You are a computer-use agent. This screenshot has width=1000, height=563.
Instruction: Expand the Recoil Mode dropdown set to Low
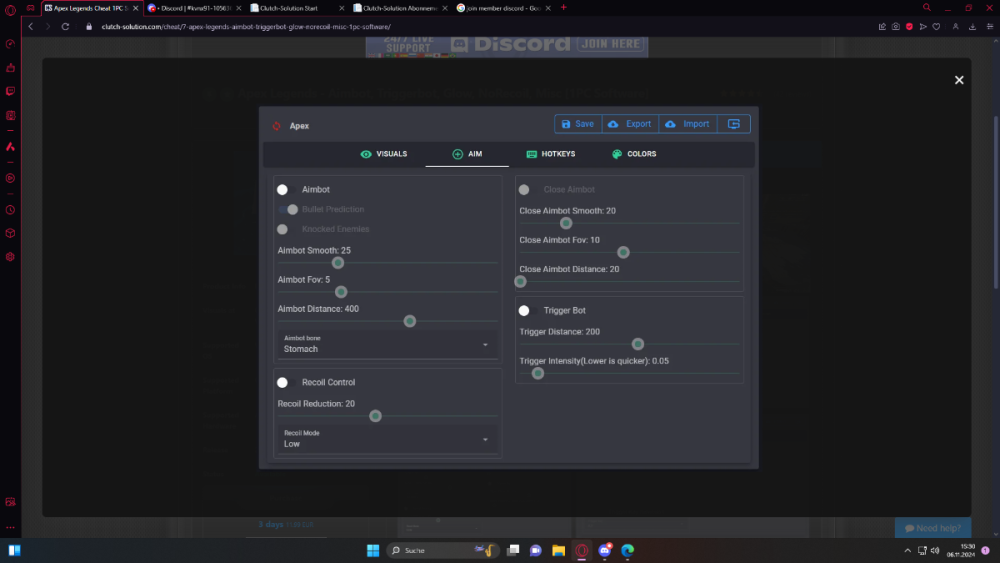tap(386, 439)
